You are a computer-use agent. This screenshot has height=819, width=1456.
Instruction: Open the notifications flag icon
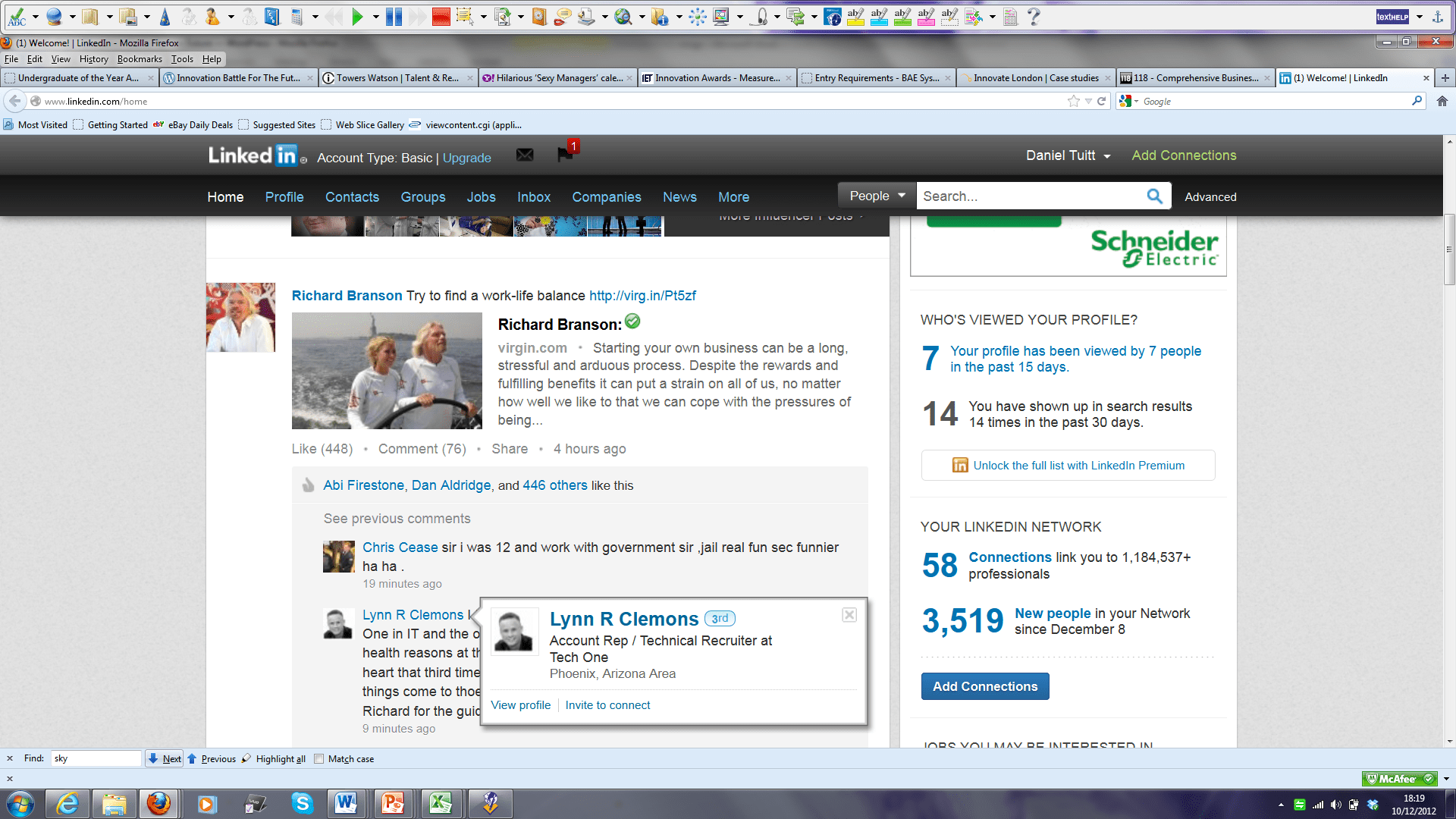566,154
